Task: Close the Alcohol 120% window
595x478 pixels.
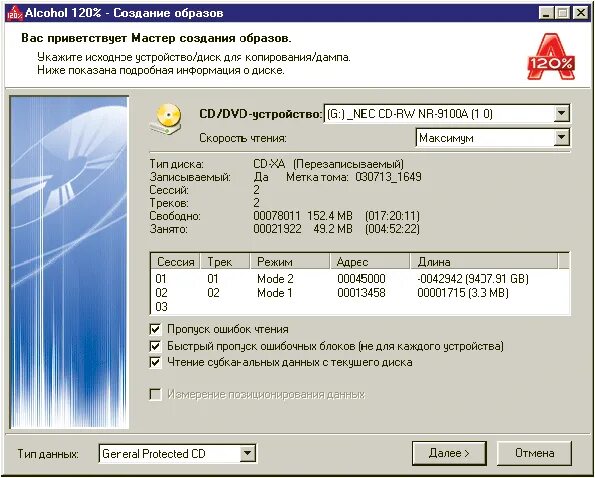Action: click(x=581, y=14)
